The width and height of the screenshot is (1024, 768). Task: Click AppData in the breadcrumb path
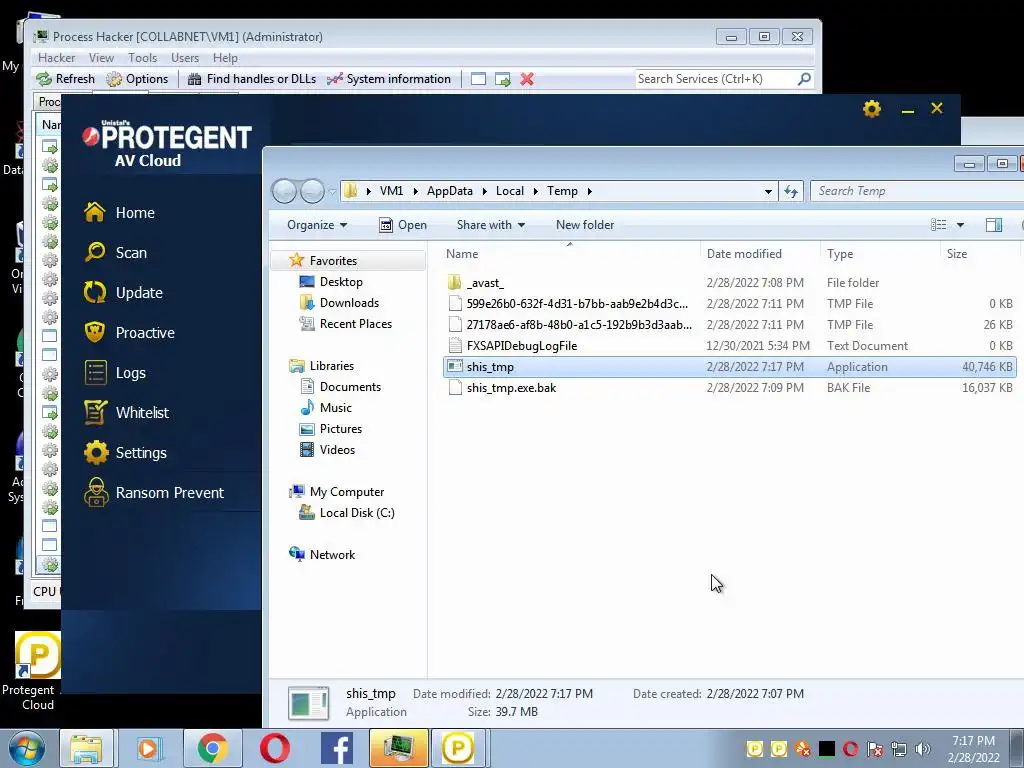coord(449,191)
